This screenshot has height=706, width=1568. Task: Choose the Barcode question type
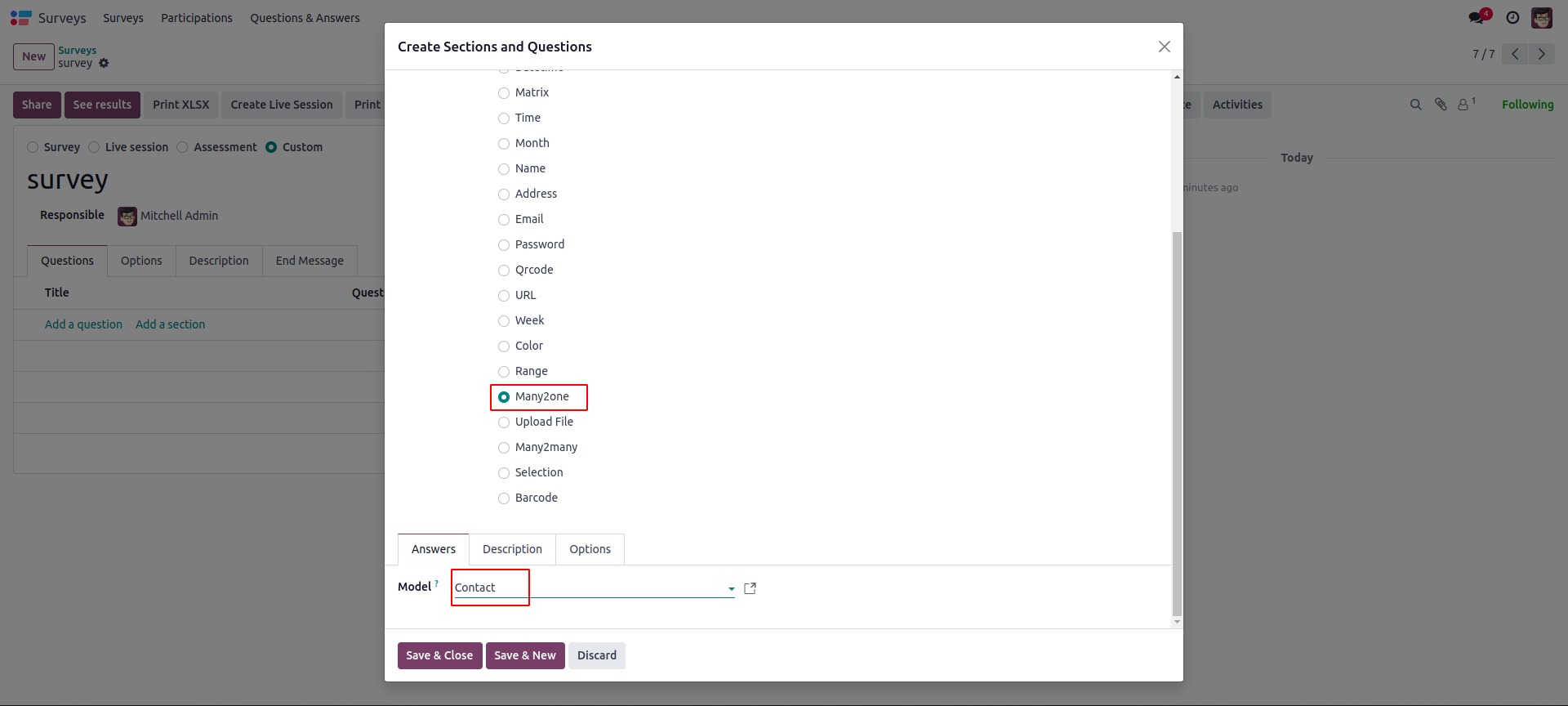pyautogui.click(x=504, y=498)
